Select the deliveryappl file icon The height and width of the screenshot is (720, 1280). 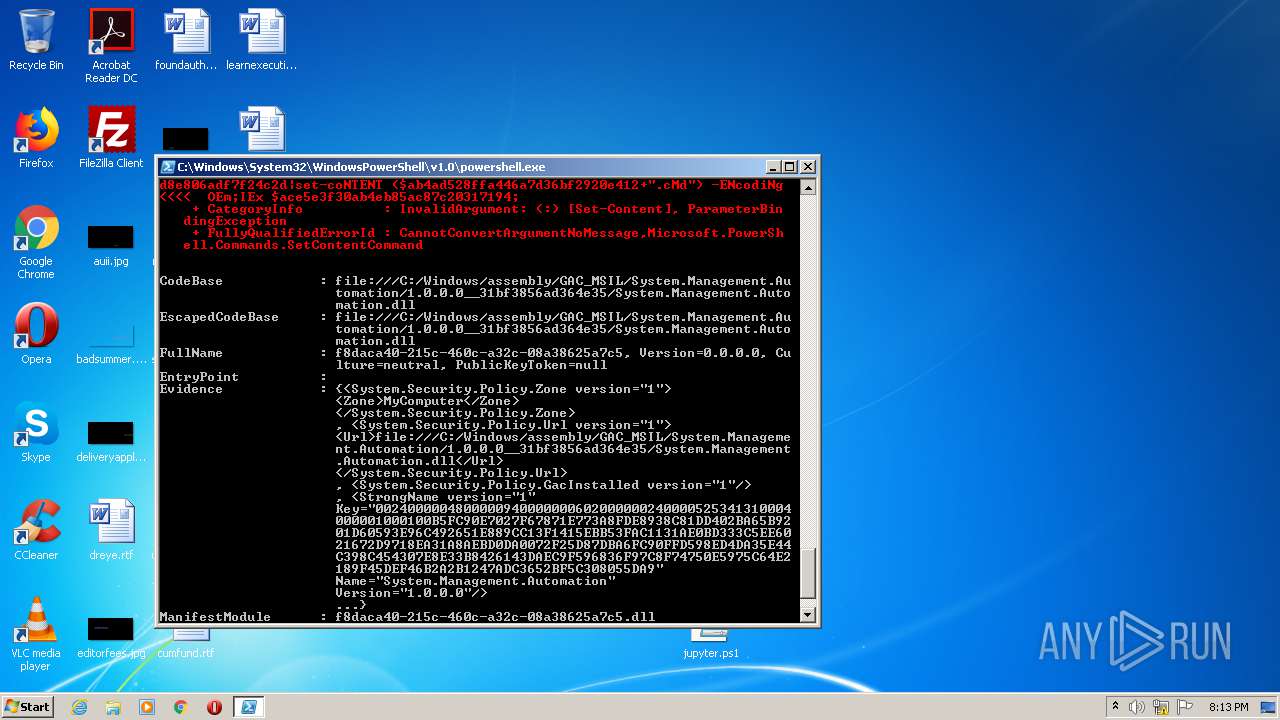pyautogui.click(x=111, y=441)
